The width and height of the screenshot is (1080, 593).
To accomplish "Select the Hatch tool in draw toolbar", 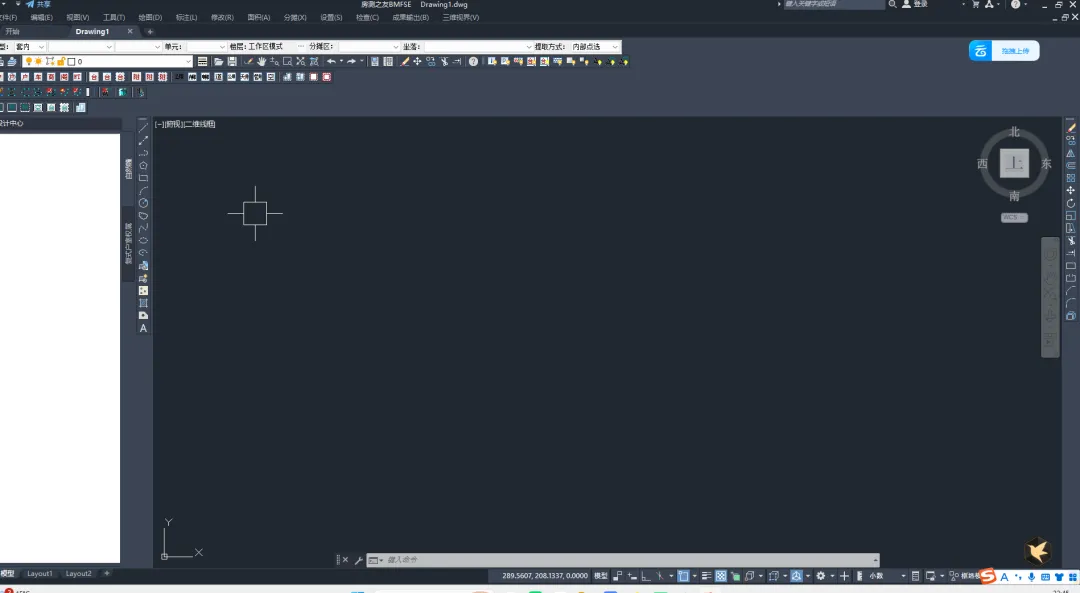I will coord(143,291).
